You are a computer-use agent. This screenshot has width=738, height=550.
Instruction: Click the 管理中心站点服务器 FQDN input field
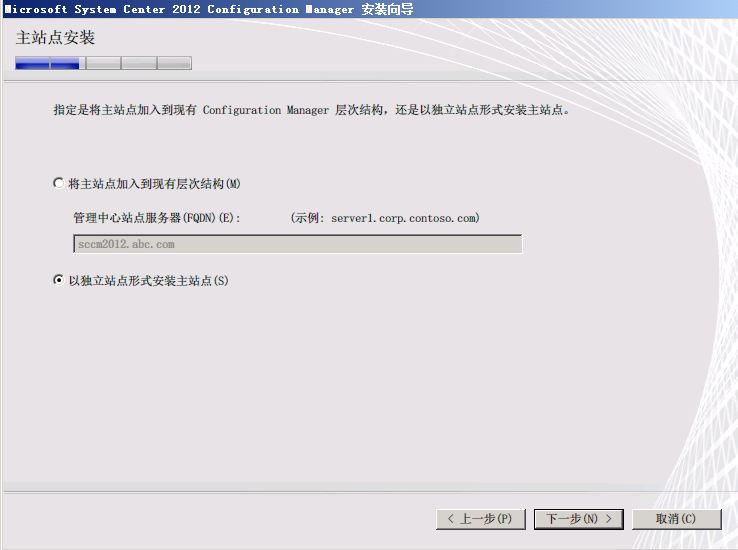(x=297, y=244)
